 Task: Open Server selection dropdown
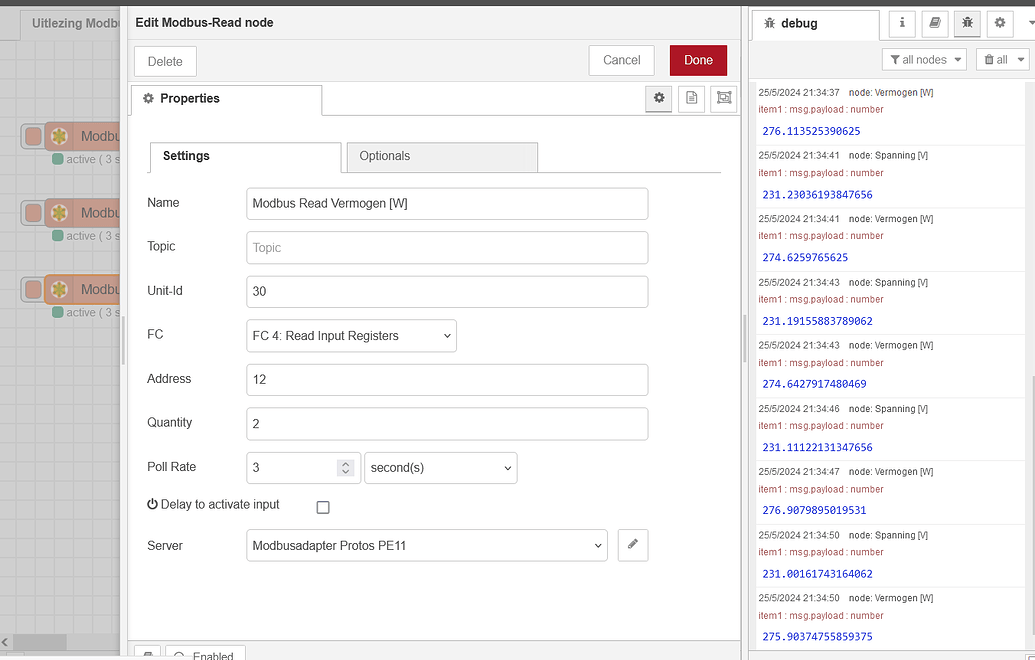pos(426,545)
